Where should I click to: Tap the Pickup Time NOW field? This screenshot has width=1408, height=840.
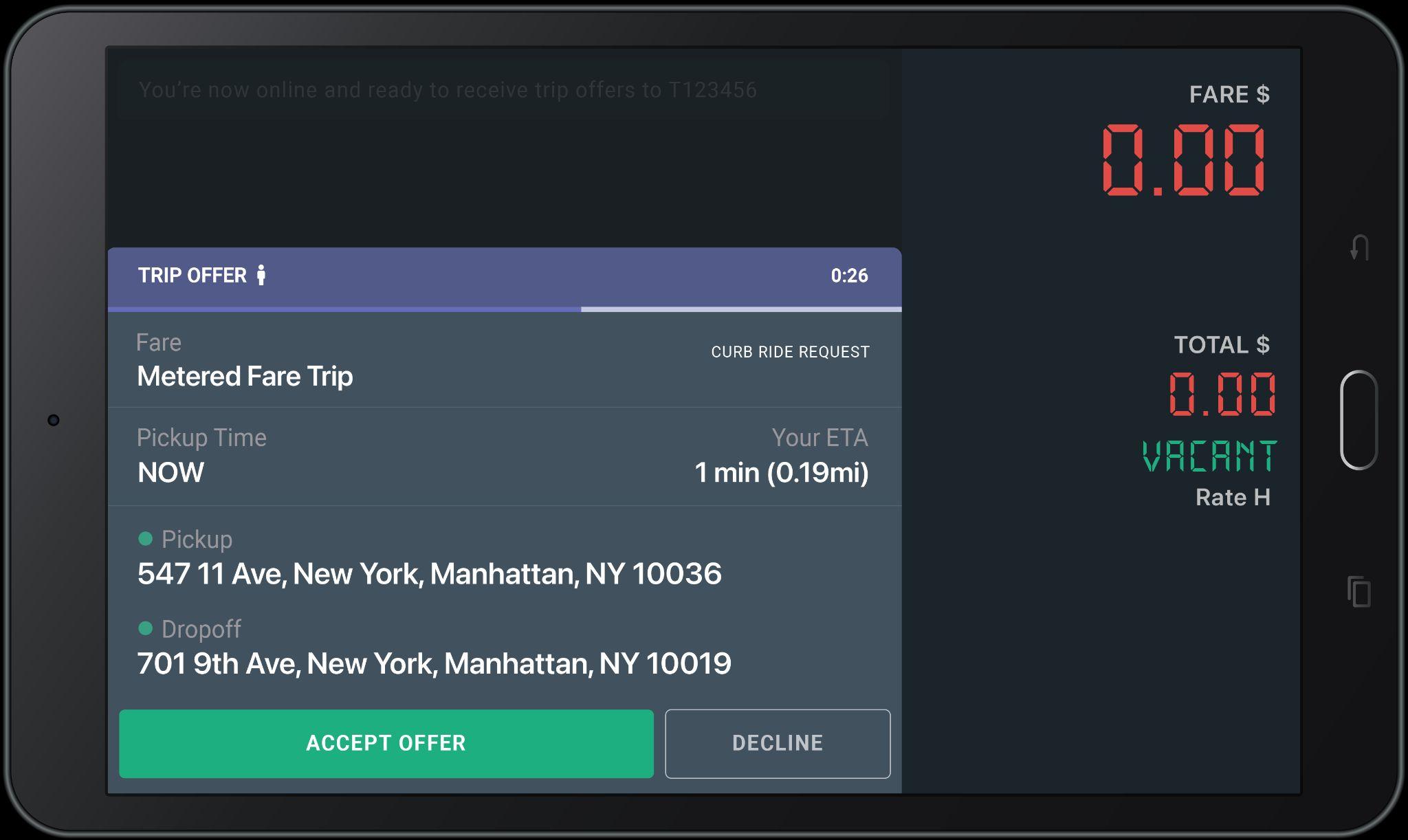coord(171,472)
